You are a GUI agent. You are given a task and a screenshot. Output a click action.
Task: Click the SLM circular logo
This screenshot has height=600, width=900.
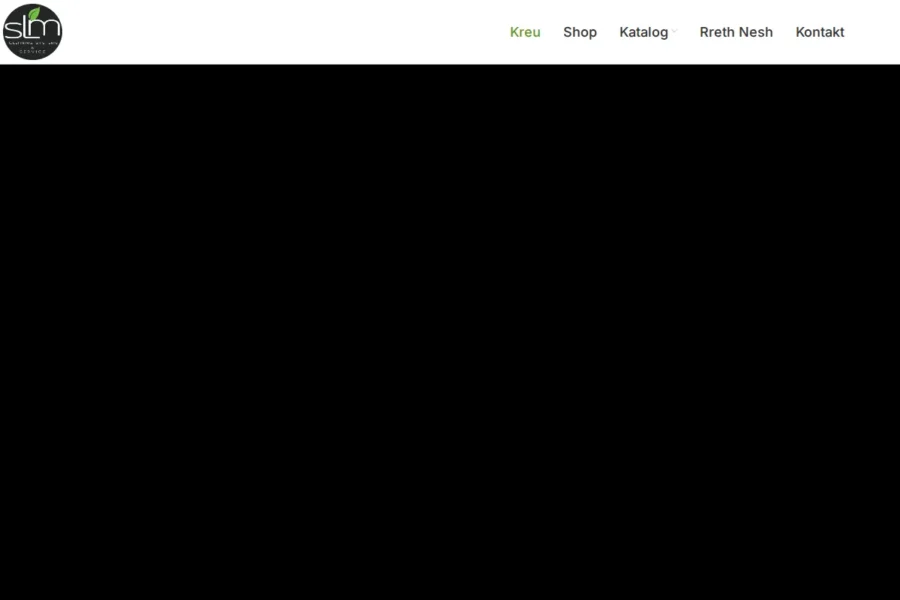33,32
